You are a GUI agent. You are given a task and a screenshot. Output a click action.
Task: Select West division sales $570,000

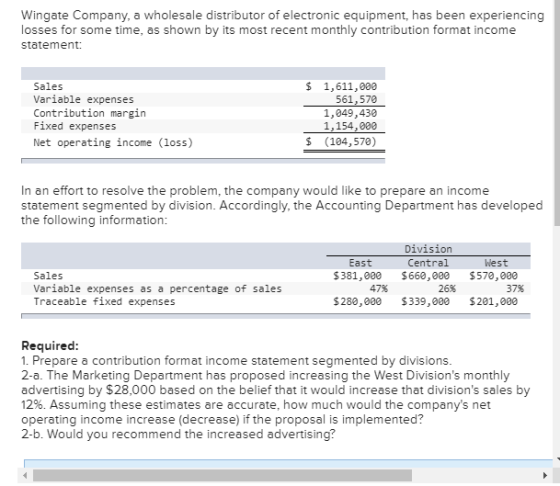493,276
